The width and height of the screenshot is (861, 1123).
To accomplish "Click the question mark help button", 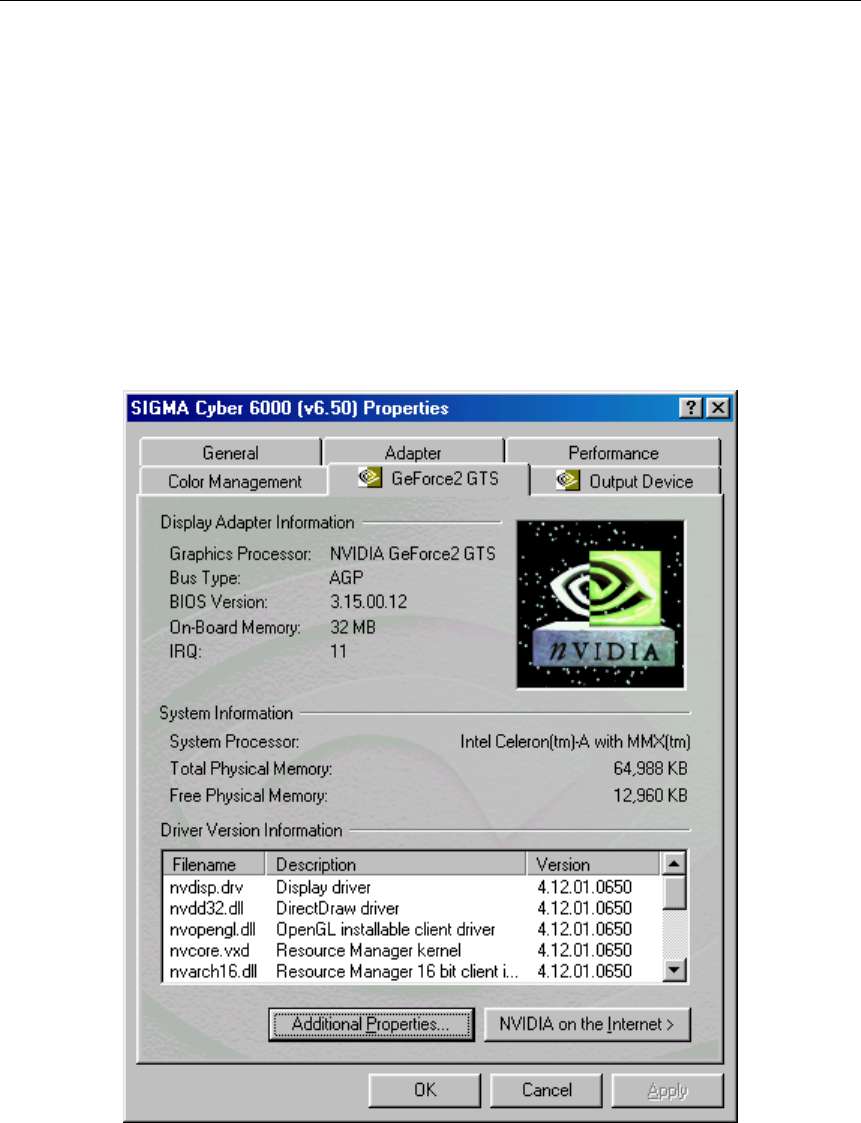I will click(691, 408).
